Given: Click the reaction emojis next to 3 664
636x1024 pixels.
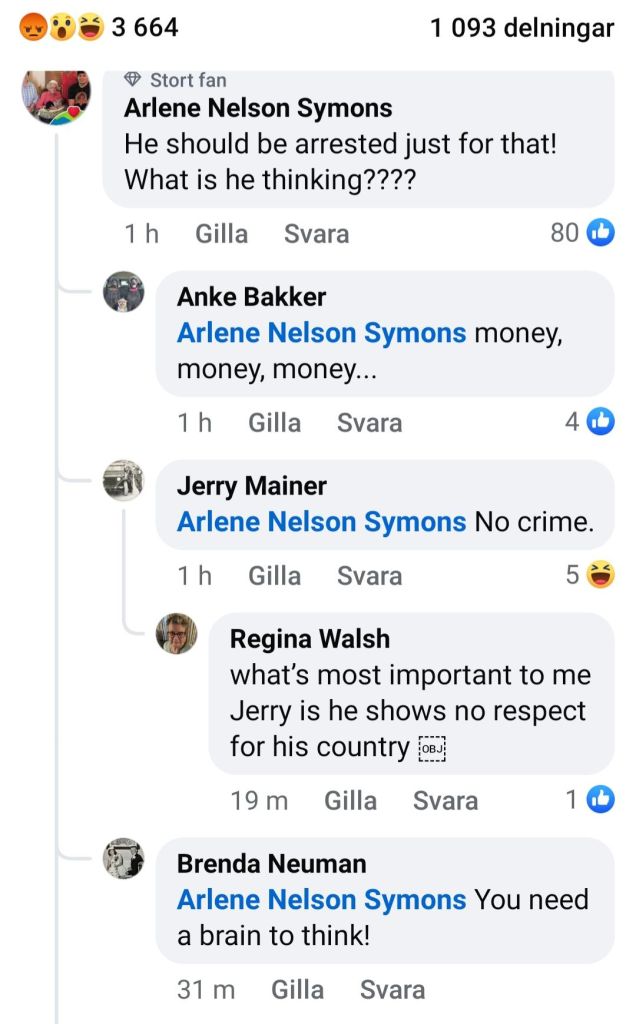Looking at the screenshot, I should coord(62,28).
